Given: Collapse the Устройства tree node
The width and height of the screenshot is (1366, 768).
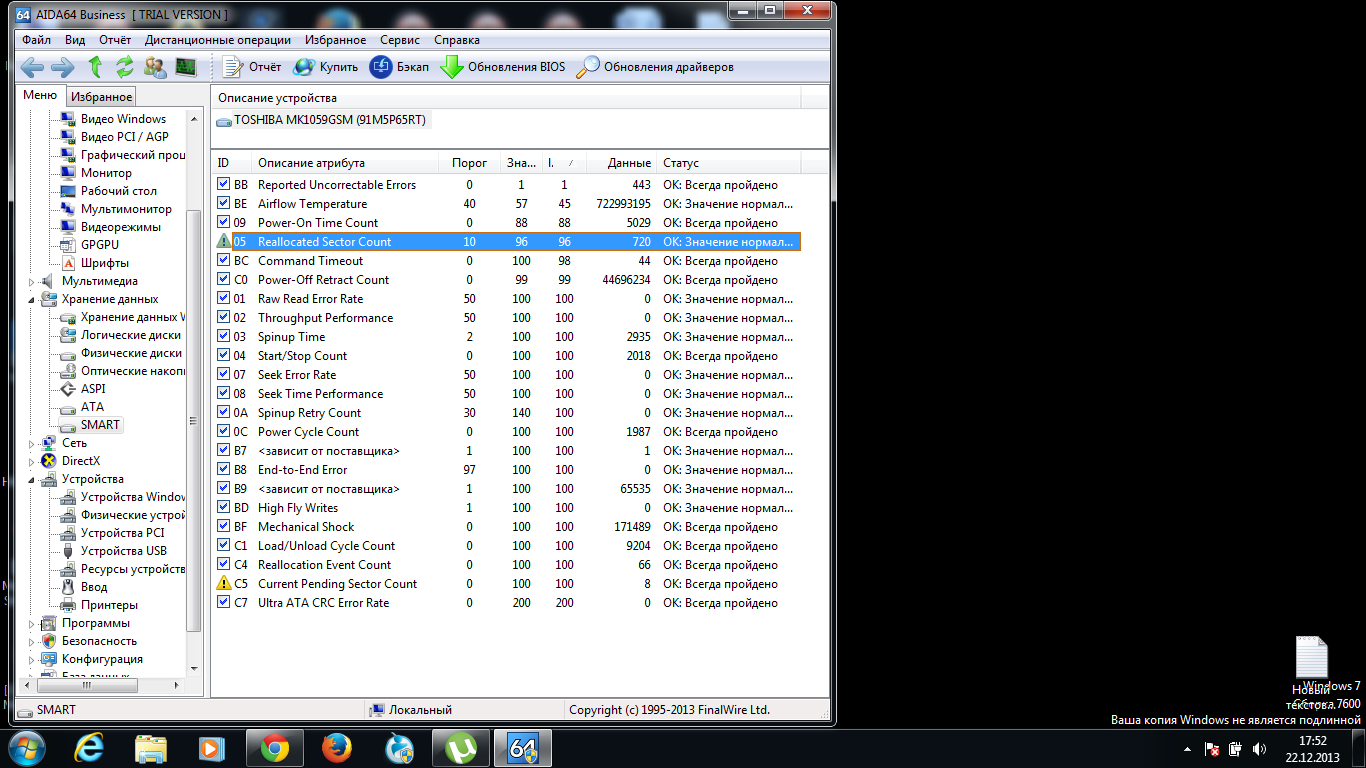Looking at the screenshot, I should 33,479.
